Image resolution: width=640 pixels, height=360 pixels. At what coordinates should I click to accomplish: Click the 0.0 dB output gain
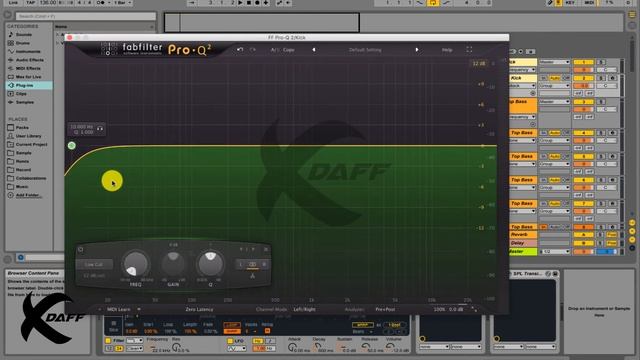click(456, 309)
